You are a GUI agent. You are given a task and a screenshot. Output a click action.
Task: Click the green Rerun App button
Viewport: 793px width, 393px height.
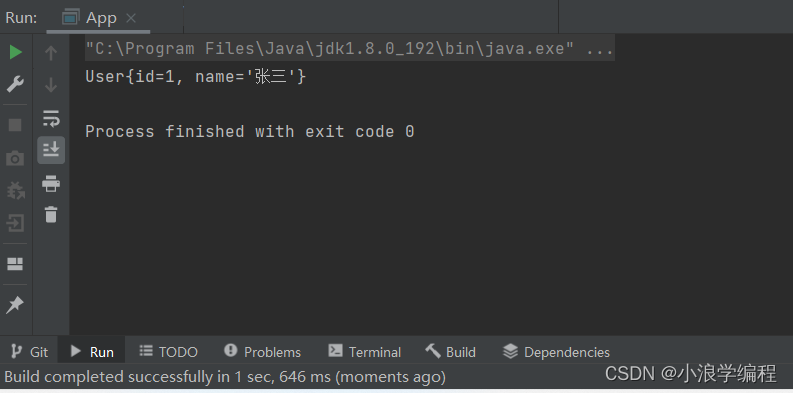(16, 52)
